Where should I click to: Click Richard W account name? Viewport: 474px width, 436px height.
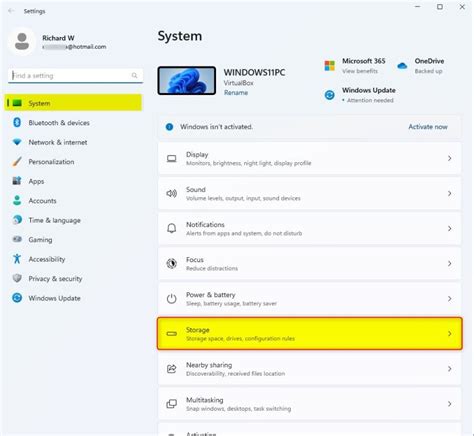point(58,38)
